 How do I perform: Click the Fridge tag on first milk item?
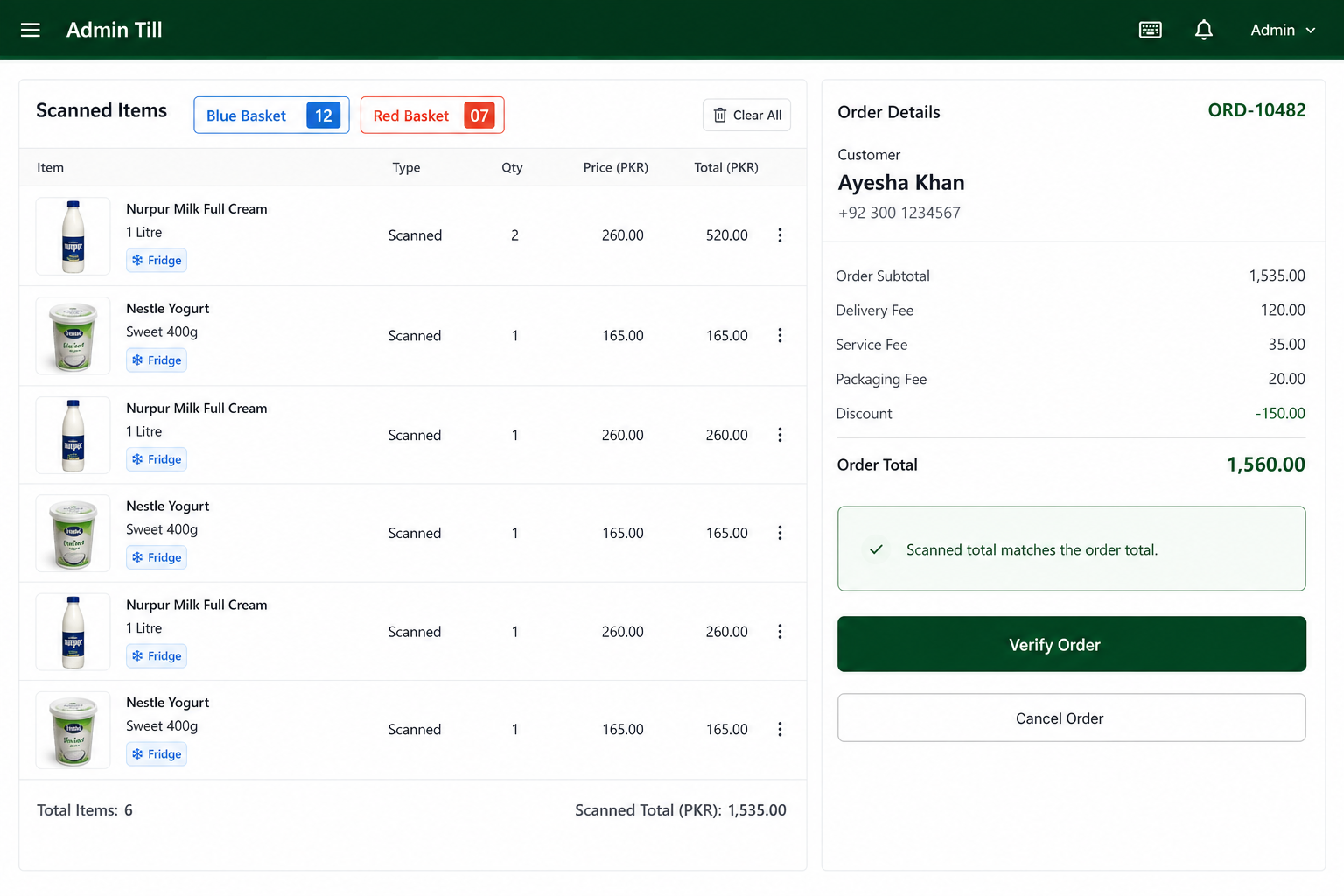[157, 261]
